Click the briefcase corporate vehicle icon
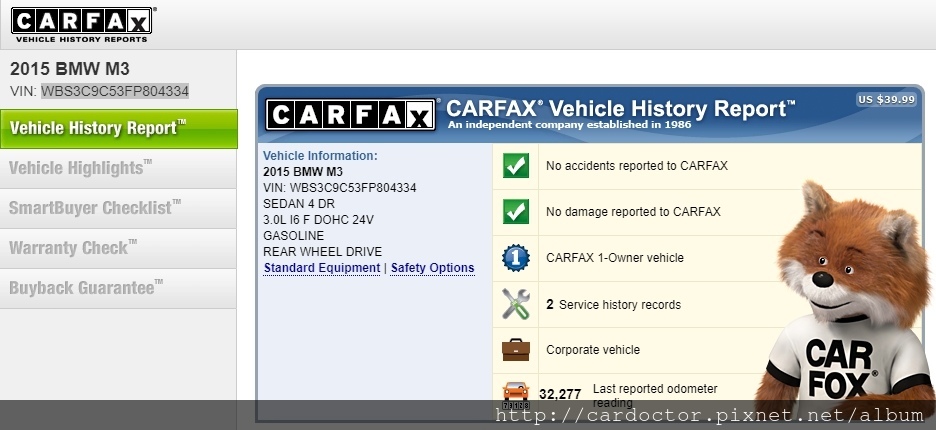Viewport: 936px width, 430px height. pyautogui.click(x=516, y=350)
